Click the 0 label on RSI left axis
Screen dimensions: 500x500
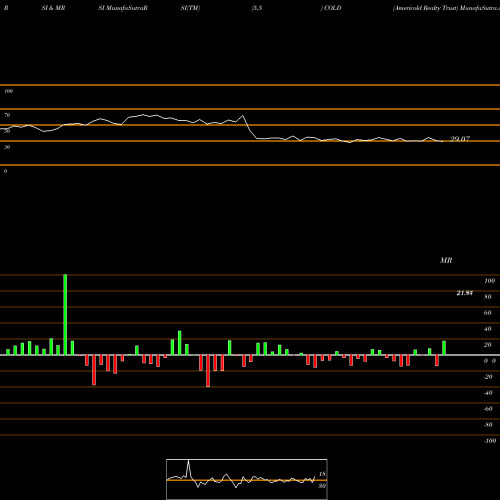[5, 171]
